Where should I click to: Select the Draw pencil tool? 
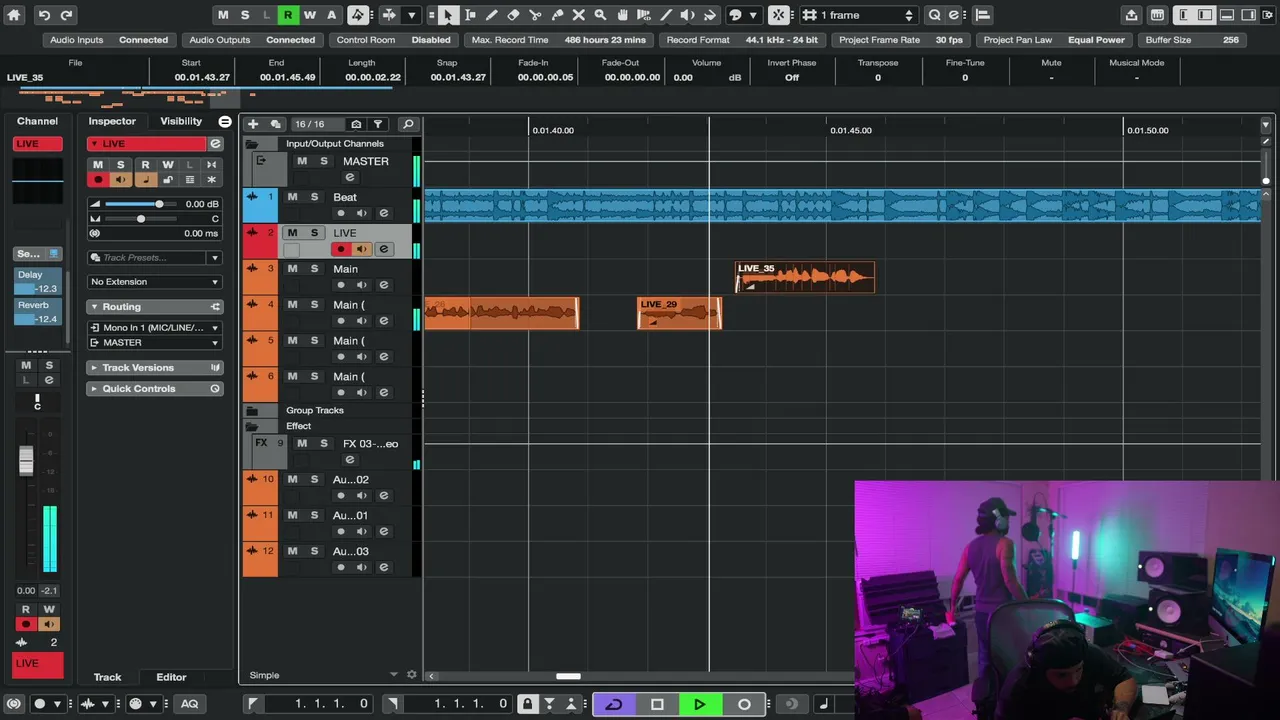[x=491, y=15]
